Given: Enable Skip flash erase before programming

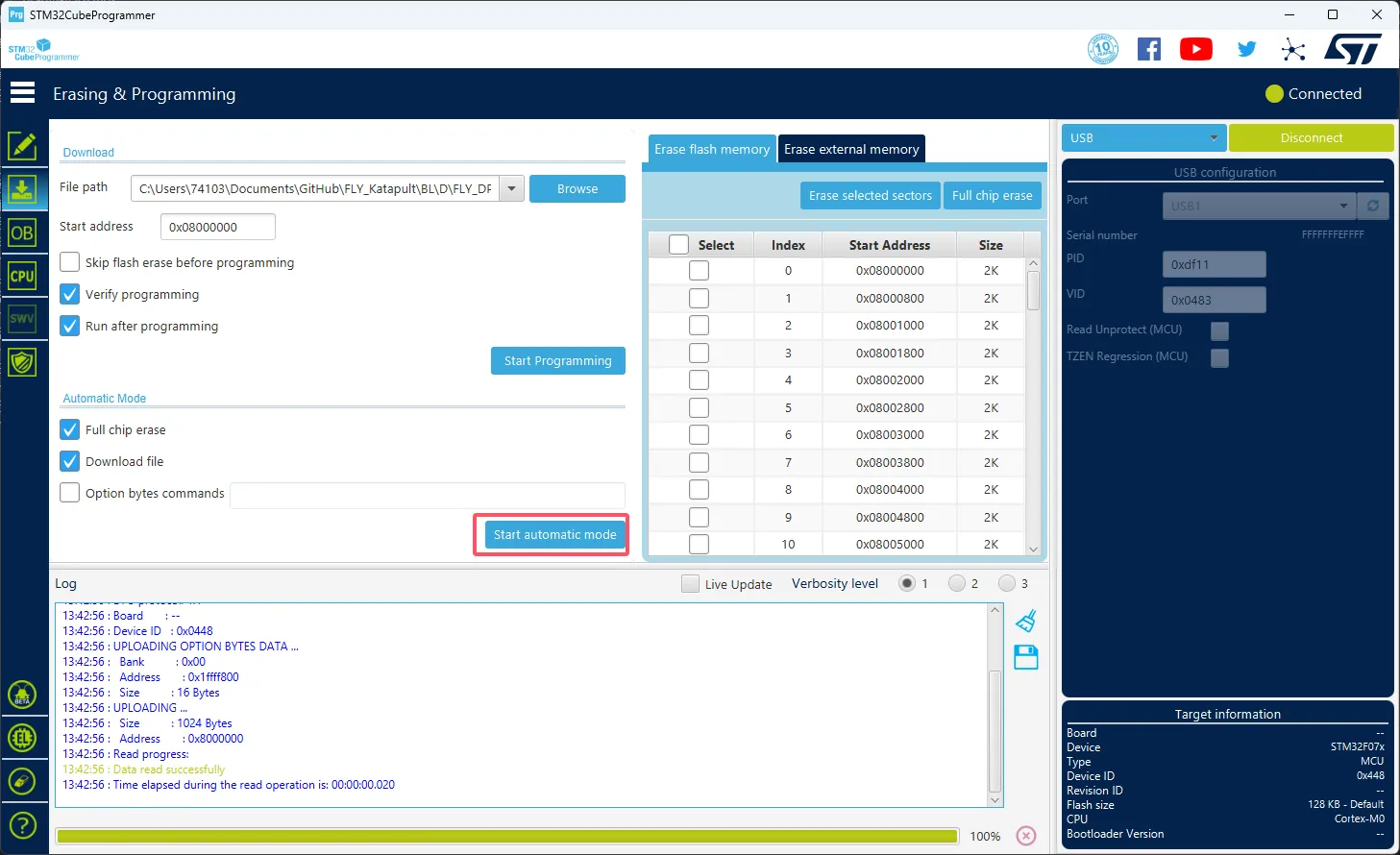Looking at the screenshot, I should (x=70, y=262).
